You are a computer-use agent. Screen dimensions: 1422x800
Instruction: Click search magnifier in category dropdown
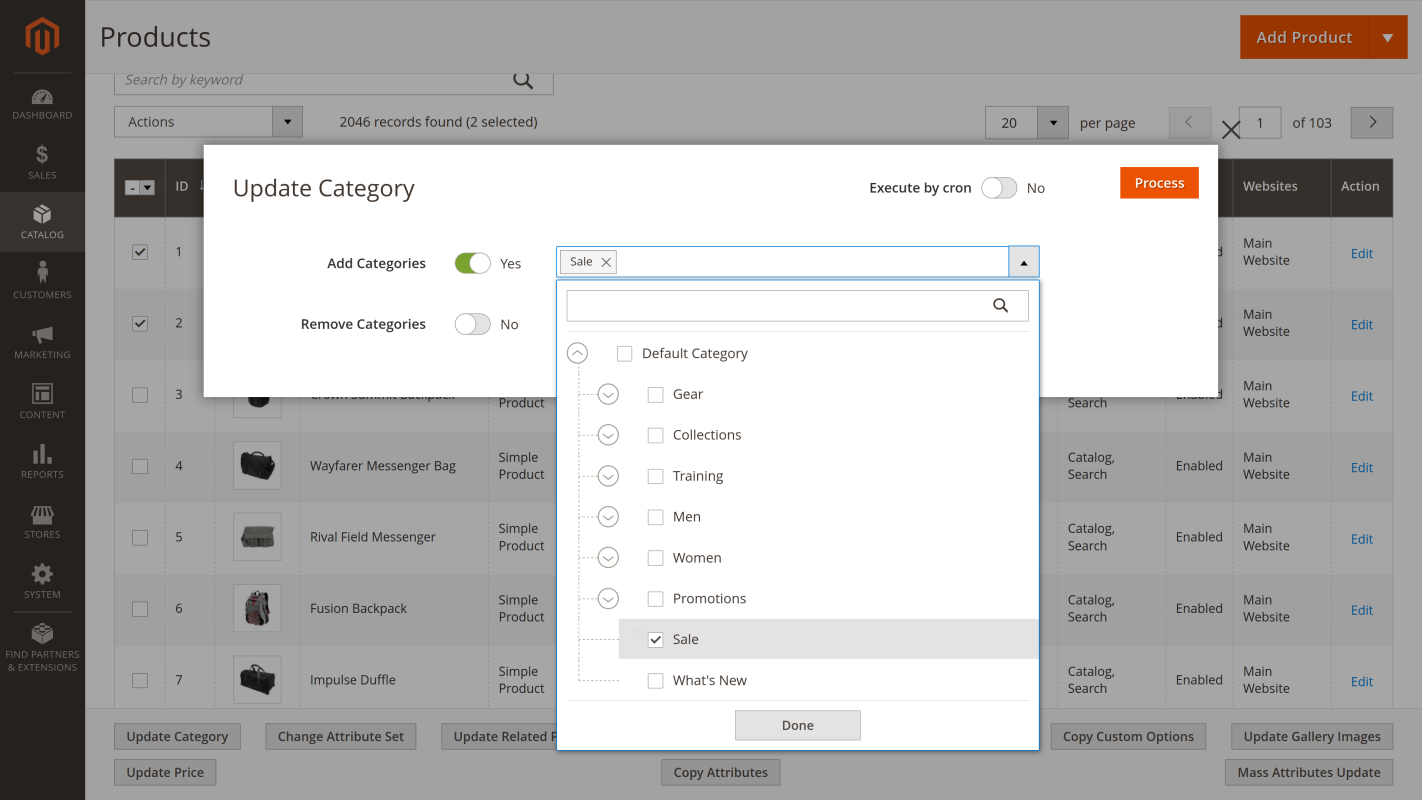(1000, 306)
